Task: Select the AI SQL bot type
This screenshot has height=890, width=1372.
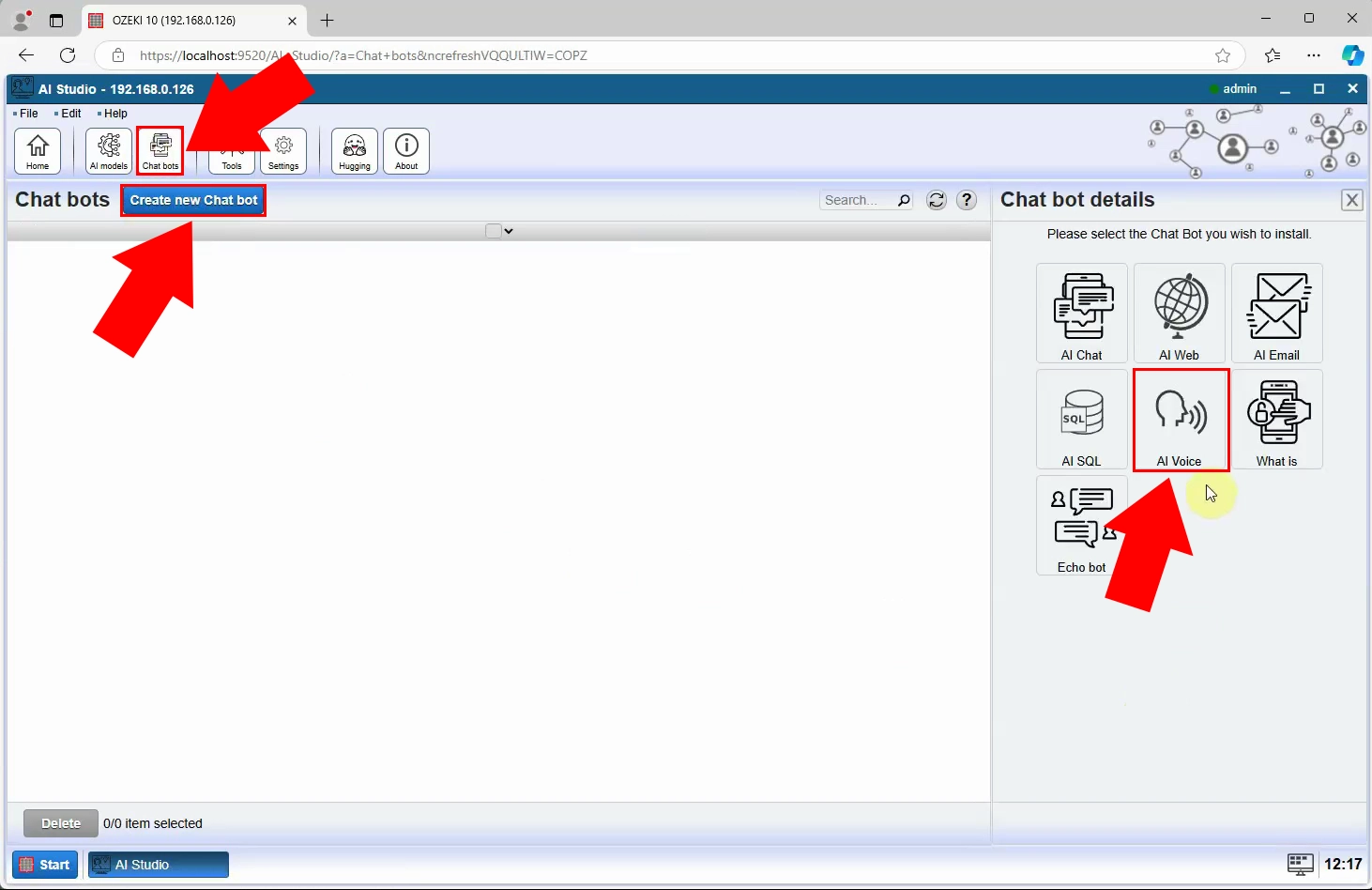Action: [x=1082, y=420]
